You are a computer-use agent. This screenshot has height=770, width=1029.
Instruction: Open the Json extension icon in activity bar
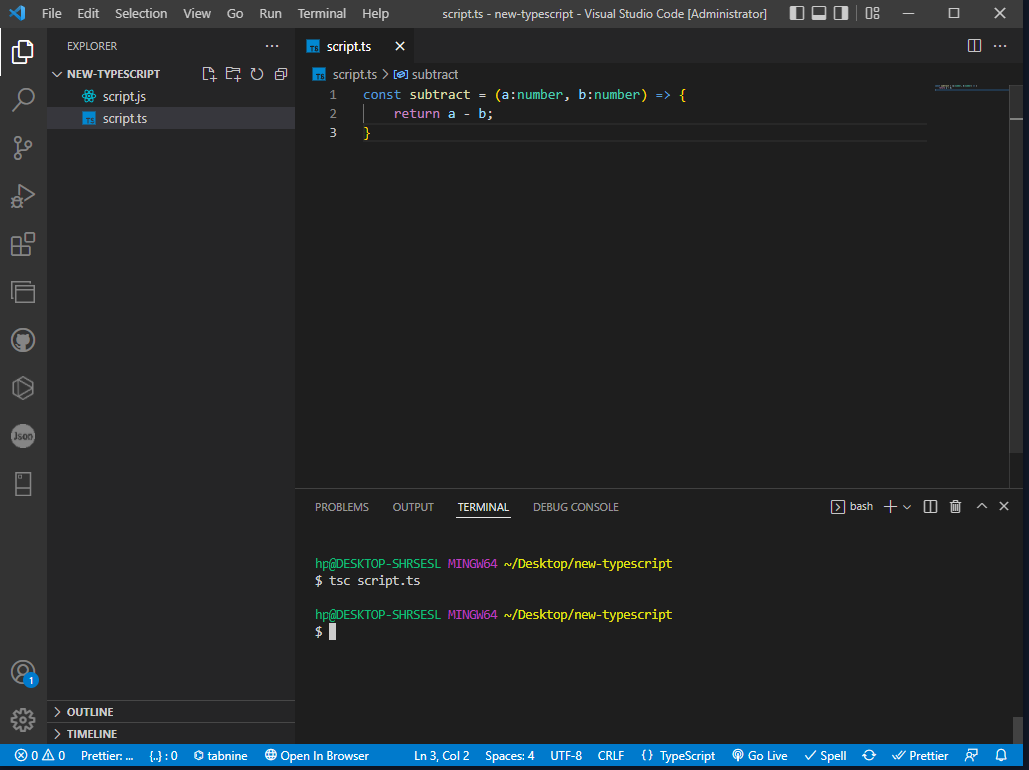[23, 436]
